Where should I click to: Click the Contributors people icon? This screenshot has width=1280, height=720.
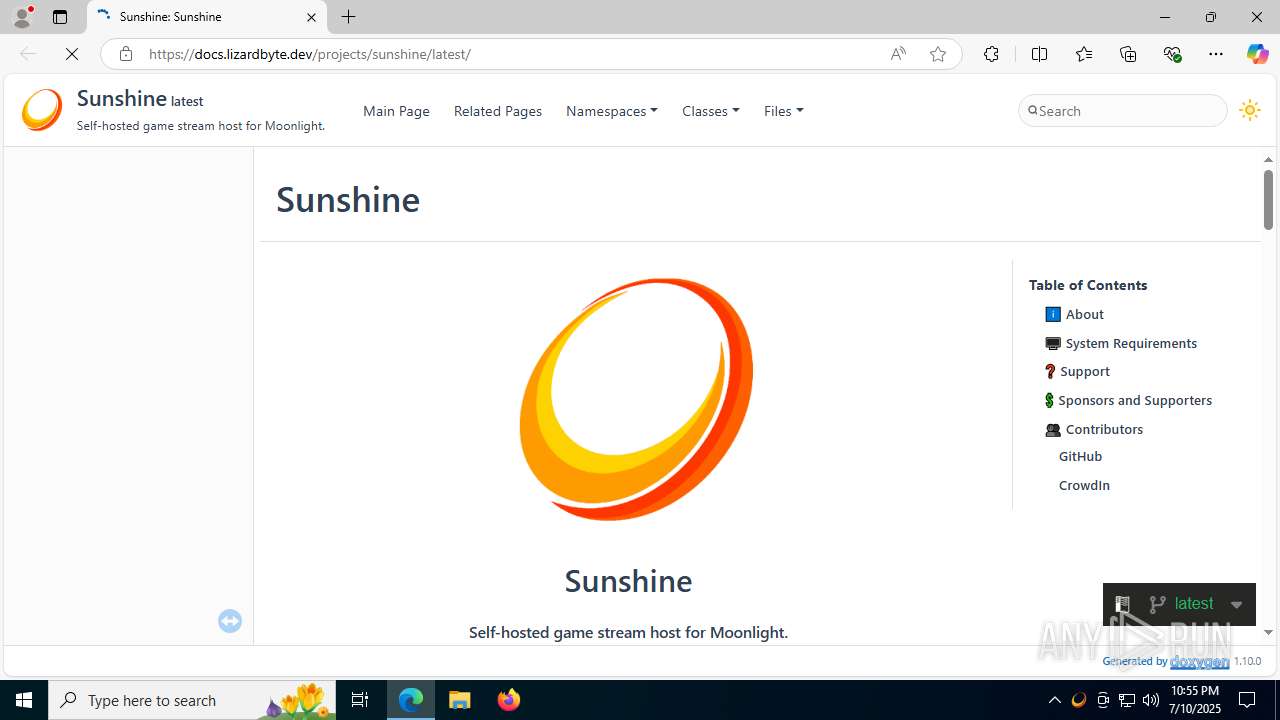point(1053,429)
